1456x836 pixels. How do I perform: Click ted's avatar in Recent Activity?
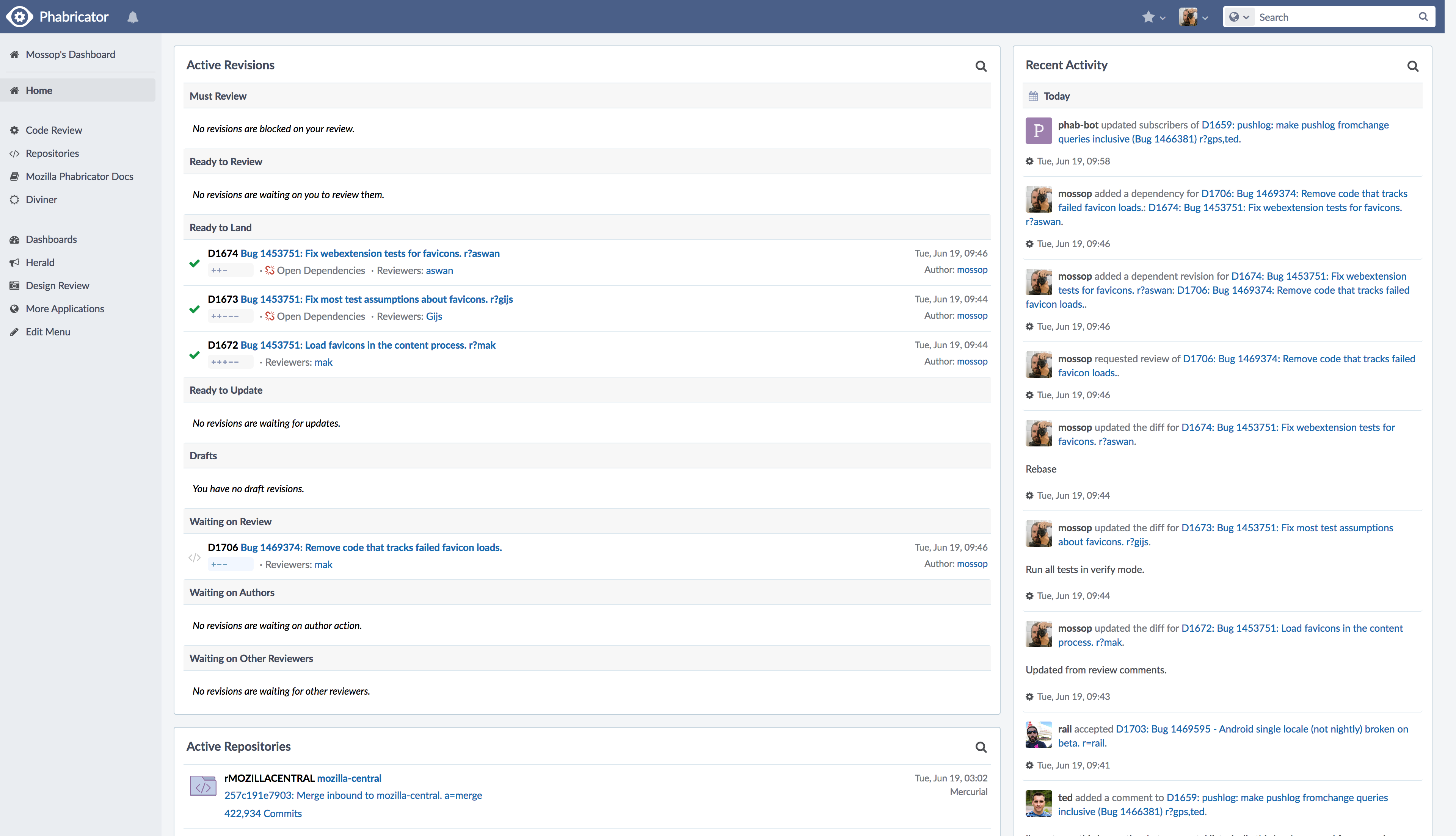pyautogui.click(x=1039, y=803)
